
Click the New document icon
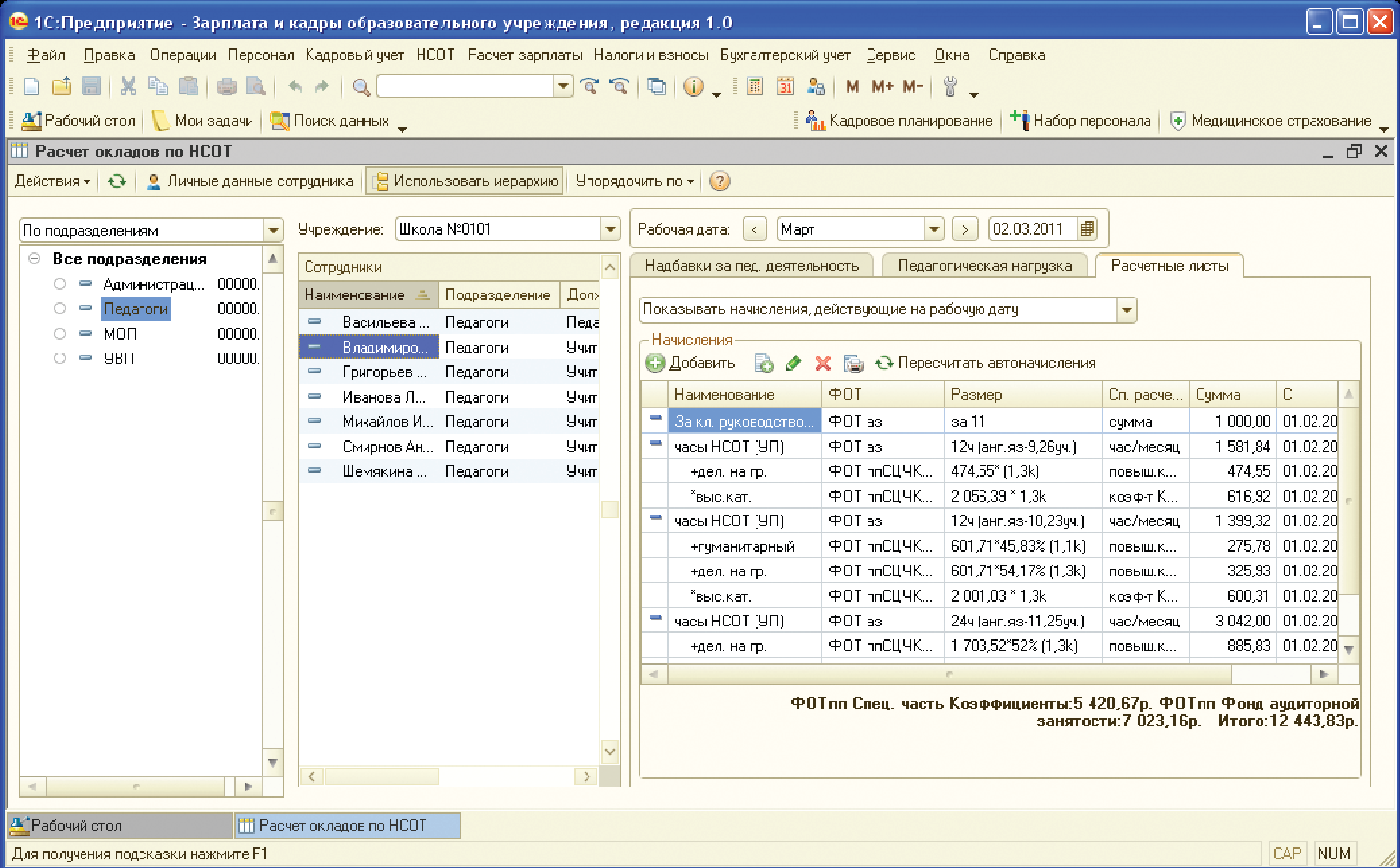tap(31, 87)
